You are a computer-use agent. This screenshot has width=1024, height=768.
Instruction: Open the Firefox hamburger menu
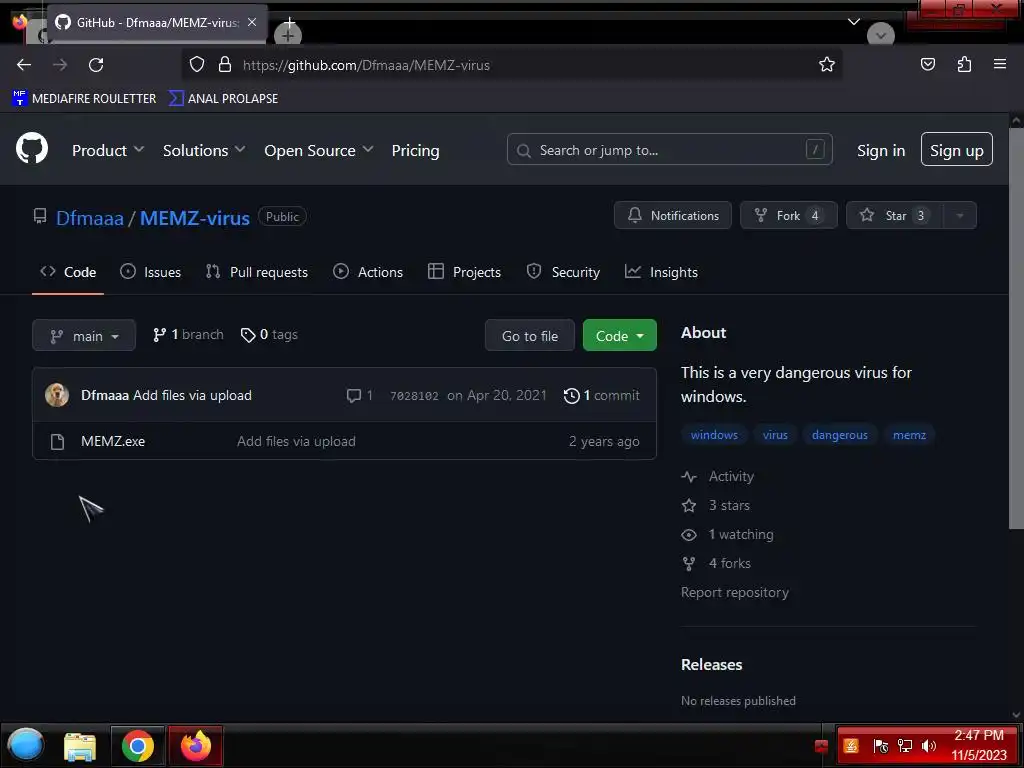999,64
